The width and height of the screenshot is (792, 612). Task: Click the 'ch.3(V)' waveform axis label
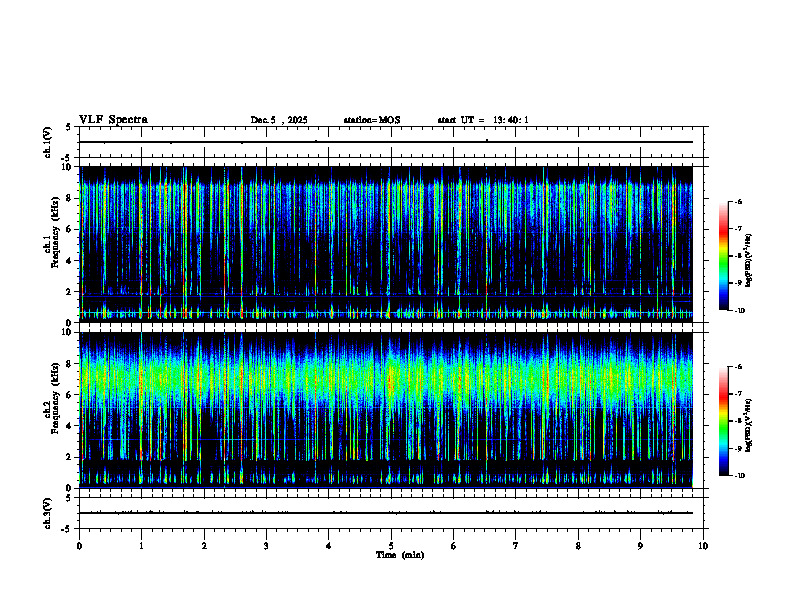point(47,513)
